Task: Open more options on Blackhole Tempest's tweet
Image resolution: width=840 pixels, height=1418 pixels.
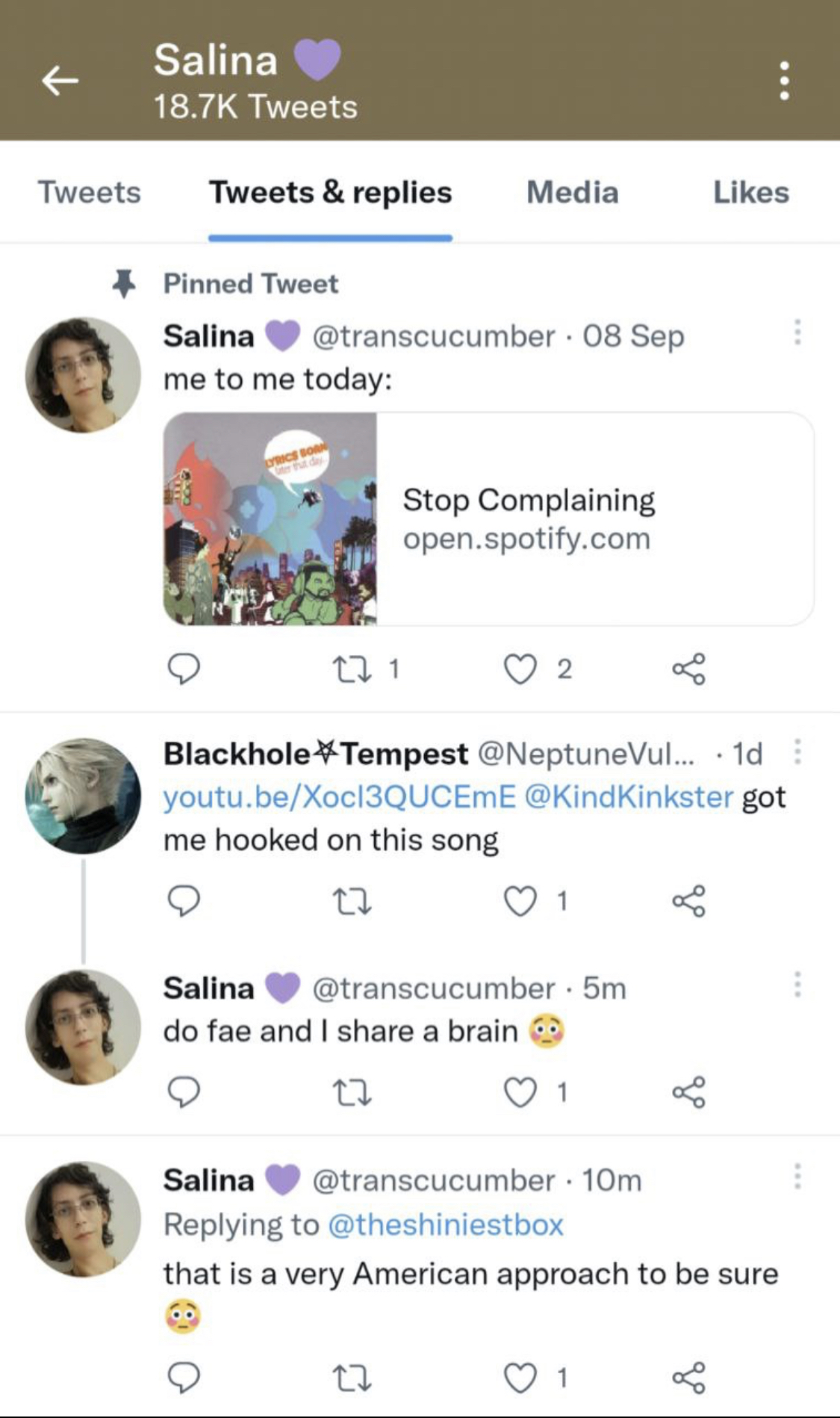Action: tap(797, 752)
